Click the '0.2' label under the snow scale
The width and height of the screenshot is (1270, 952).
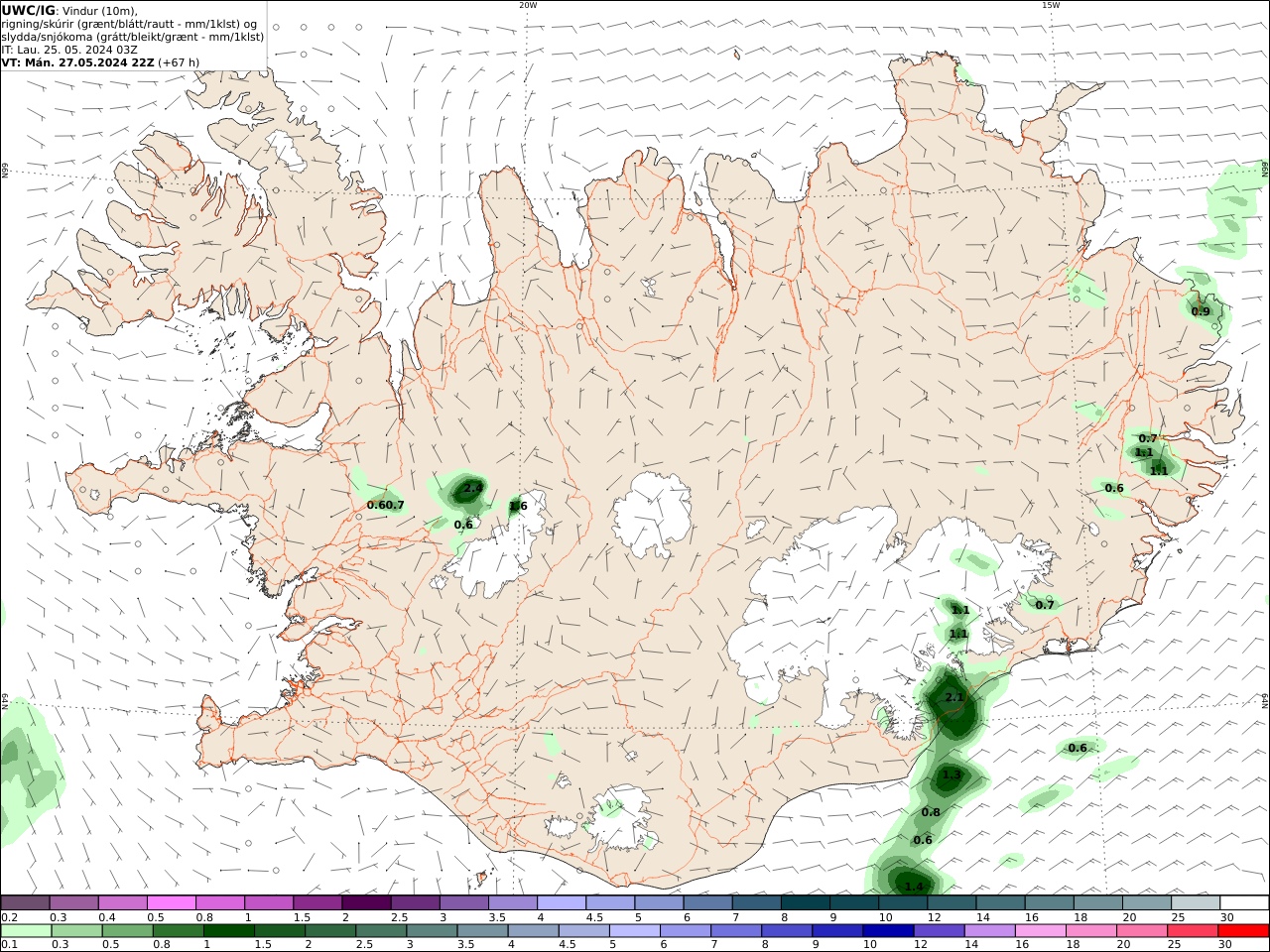click(x=9, y=917)
